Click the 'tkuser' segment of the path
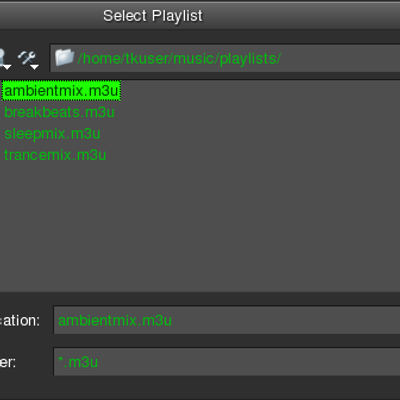Viewport: 400px width, 400px height. coord(147,59)
